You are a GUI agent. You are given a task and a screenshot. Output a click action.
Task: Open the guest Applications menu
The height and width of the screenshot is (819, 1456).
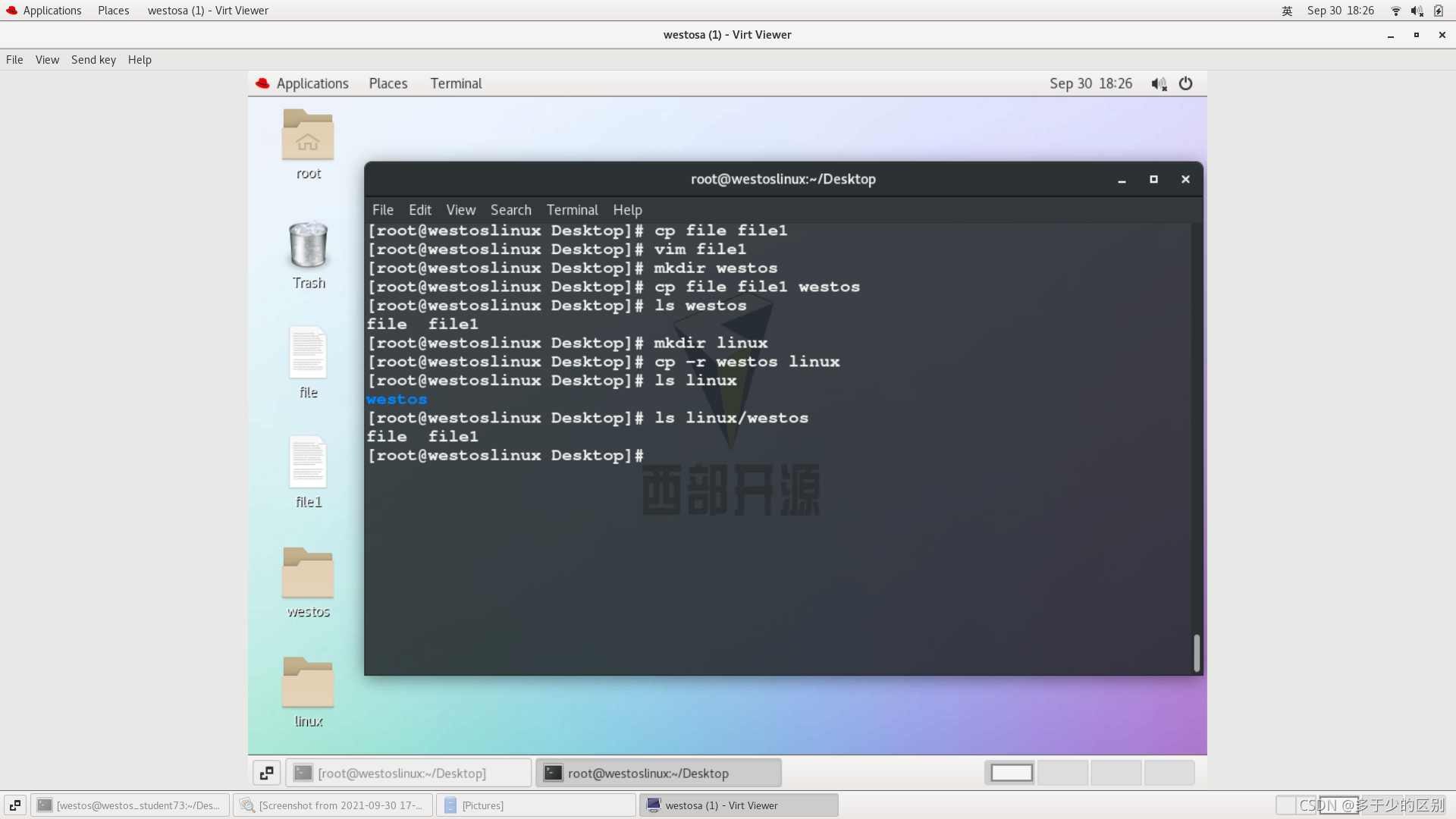coord(312,84)
